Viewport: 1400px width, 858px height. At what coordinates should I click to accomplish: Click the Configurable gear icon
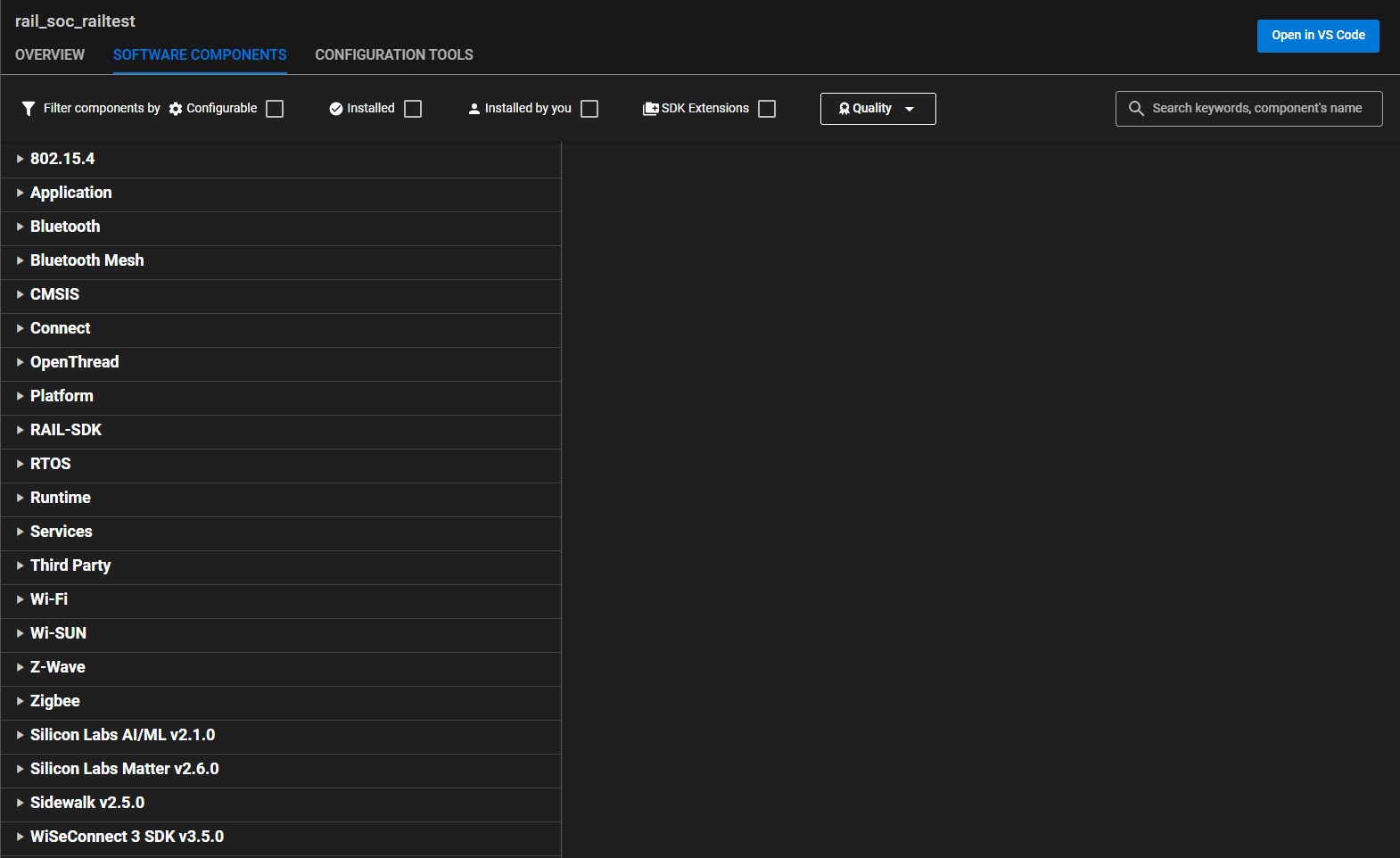176,109
